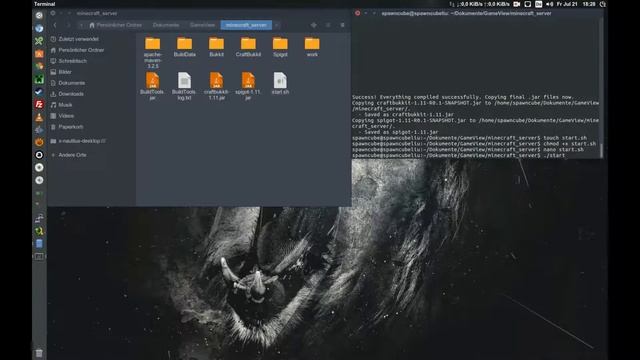The height and width of the screenshot is (360, 640).
Task: Click the date and time in top panel
Action: point(576,4)
